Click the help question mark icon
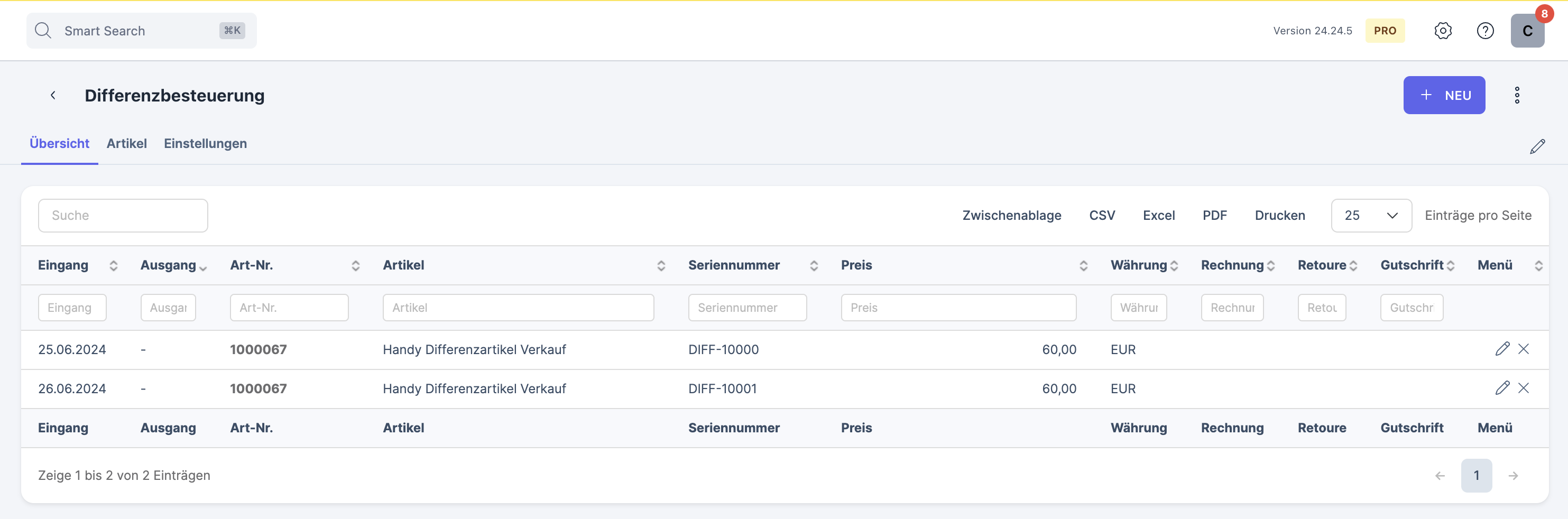 click(x=1484, y=31)
